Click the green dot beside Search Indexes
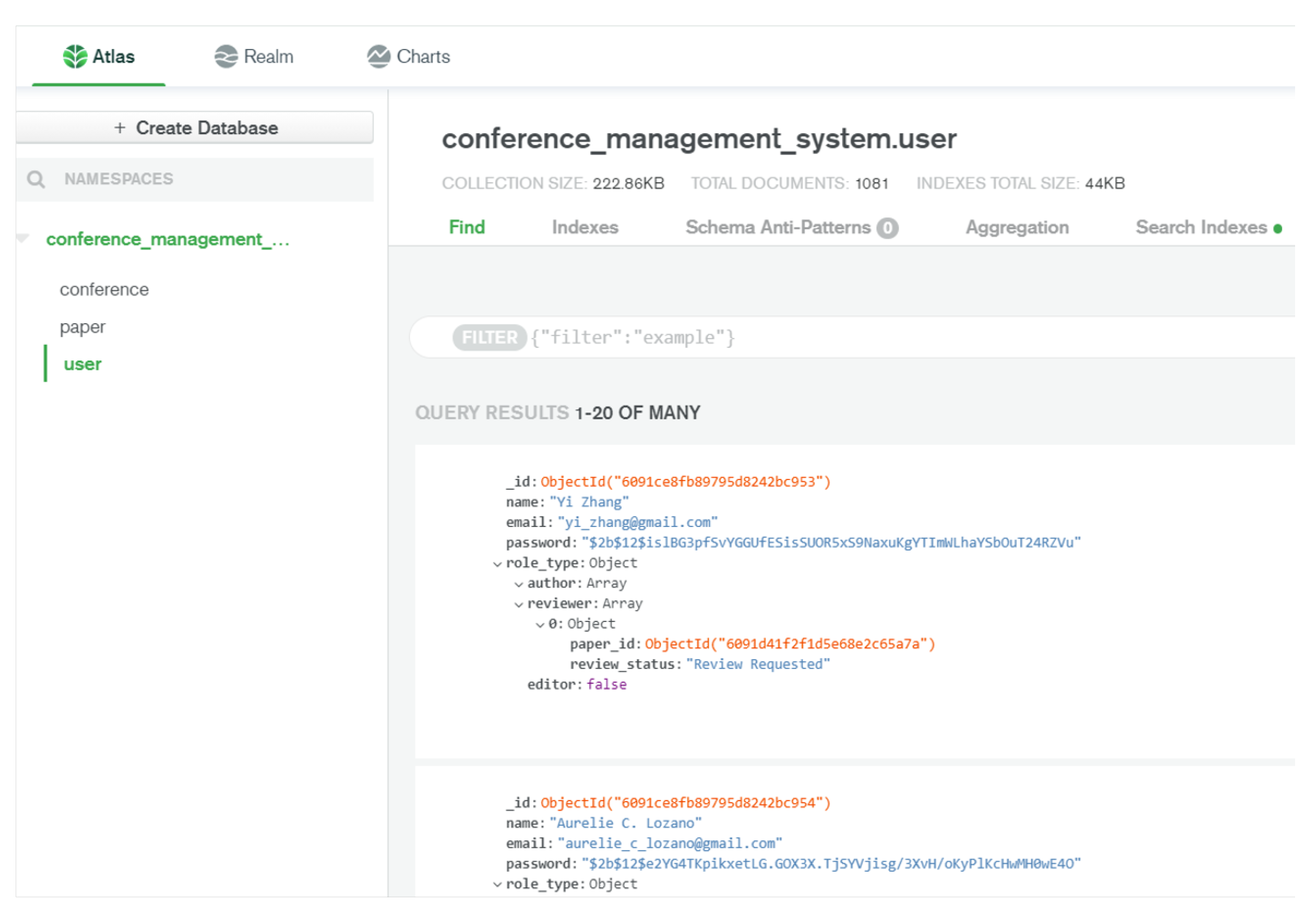 (1277, 229)
